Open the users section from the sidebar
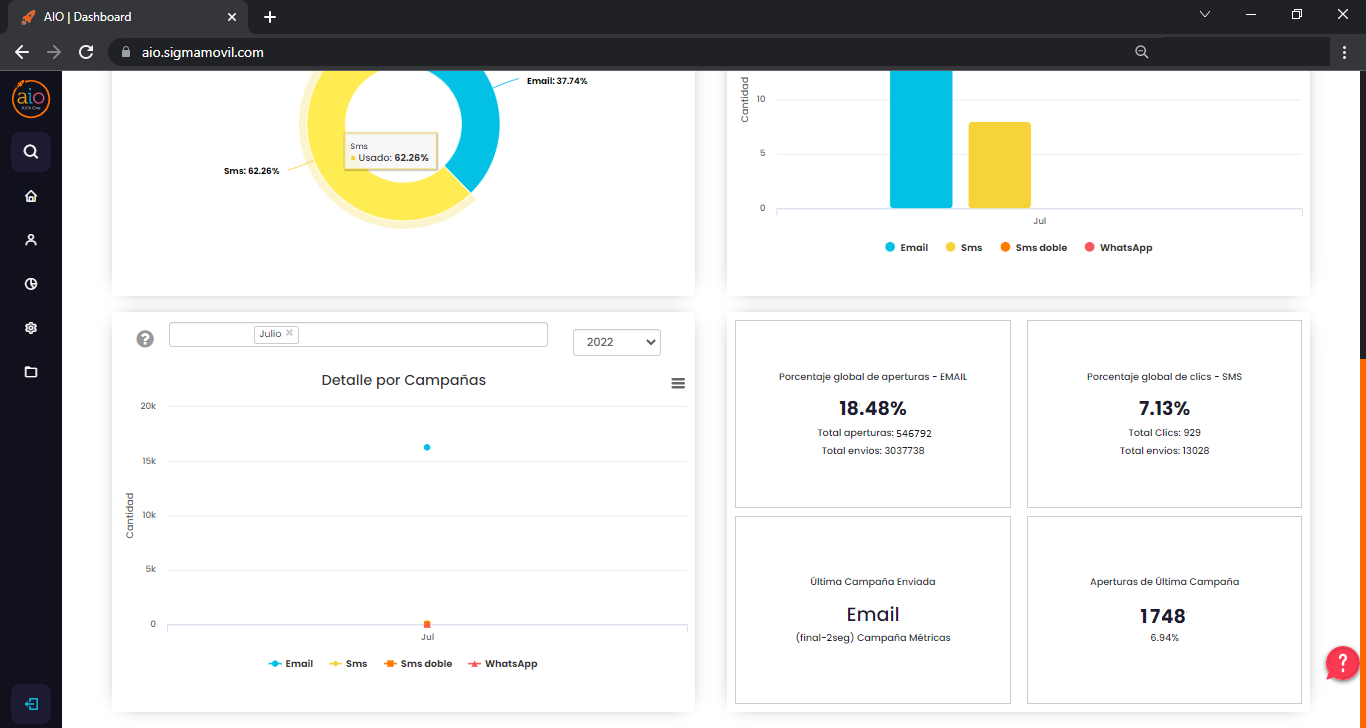Image resolution: width=1366 pixels, height=728 pixels. (30, 239)
